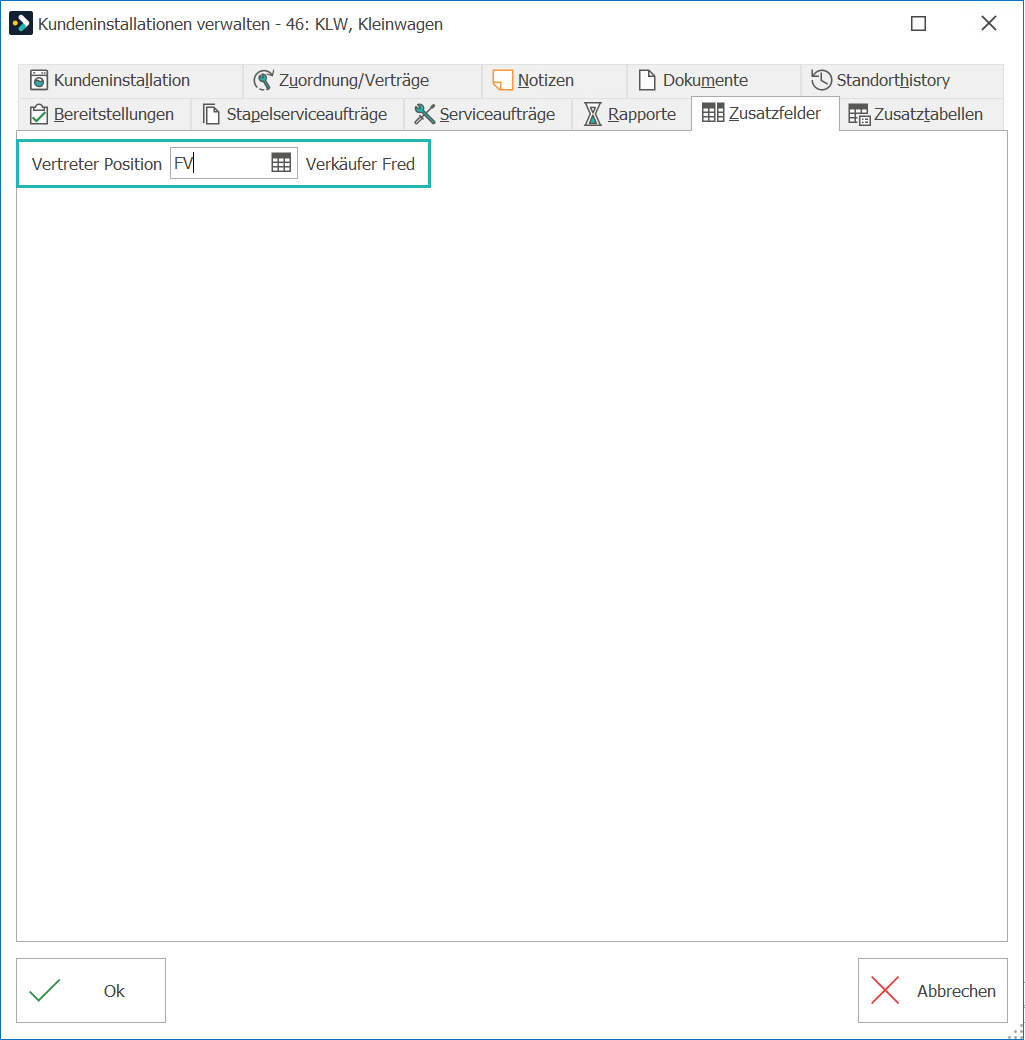This screenshot has height=1040, width=1025.
Task: Open the Zusatztabellen tab
Action: pos(922,114)
